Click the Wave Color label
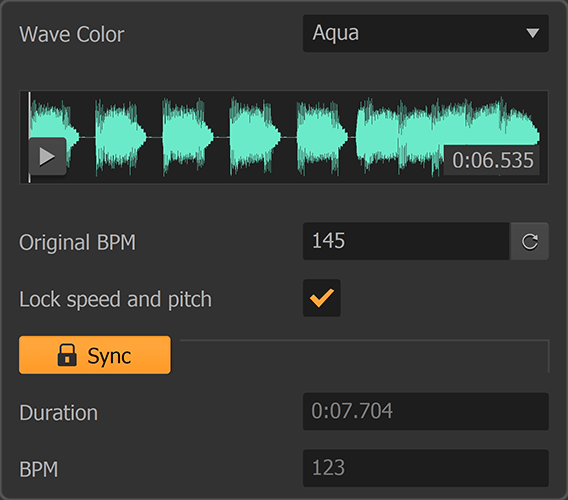 click(x=72, y=34)
